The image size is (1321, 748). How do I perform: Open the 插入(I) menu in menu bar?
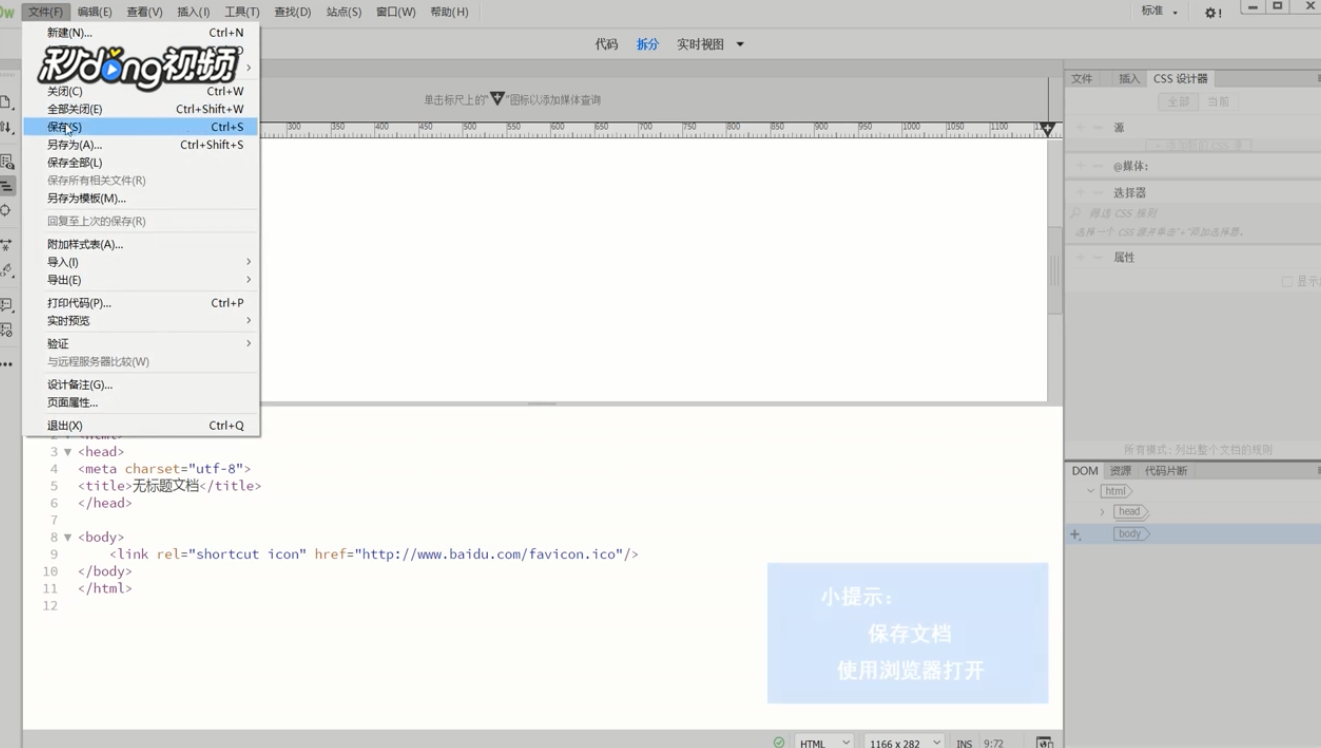click(193, 12)
